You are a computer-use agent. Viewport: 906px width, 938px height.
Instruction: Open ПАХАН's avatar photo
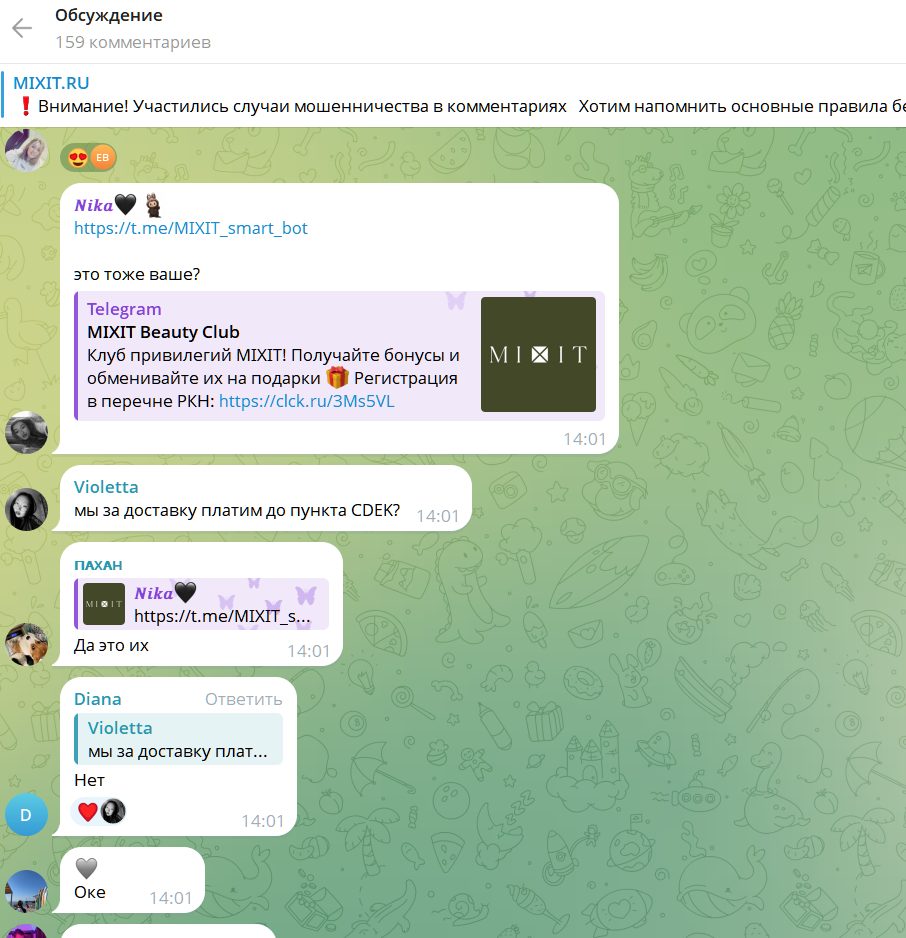pyautogui.click(x=26, y=644)
